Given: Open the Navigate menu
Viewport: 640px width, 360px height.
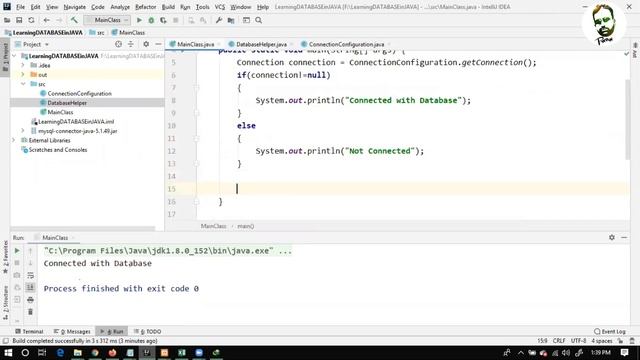Looking at the screenshot, I should click(x=75, y=7).
